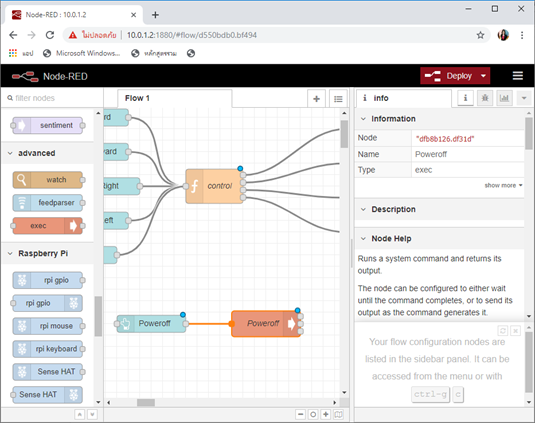
Task: Bookmark this page with star icon
Action: (x=480, y=35)
